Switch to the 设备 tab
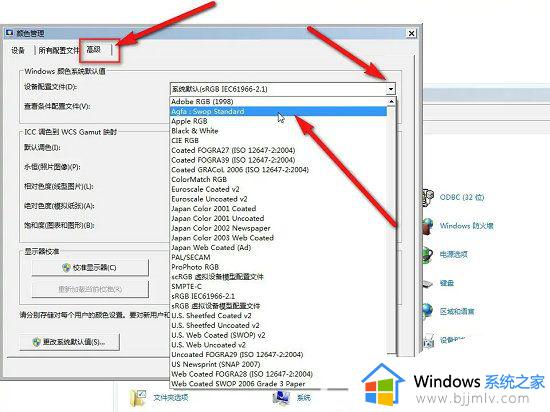550x412 pixels. 18,50
